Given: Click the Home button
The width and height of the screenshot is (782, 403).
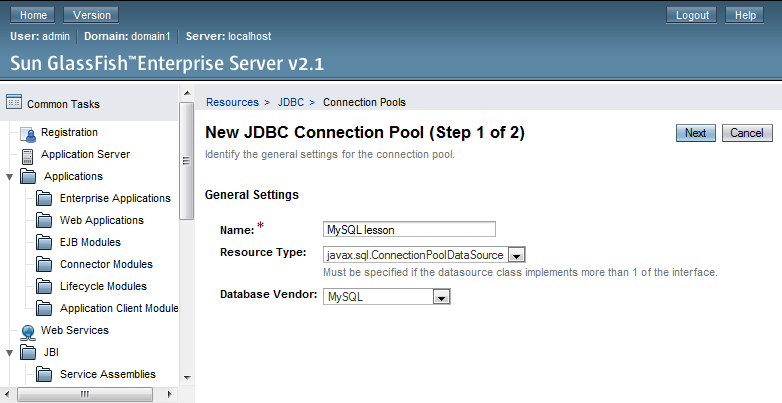Looking at the screenshot, I should (x=33, y=15).
